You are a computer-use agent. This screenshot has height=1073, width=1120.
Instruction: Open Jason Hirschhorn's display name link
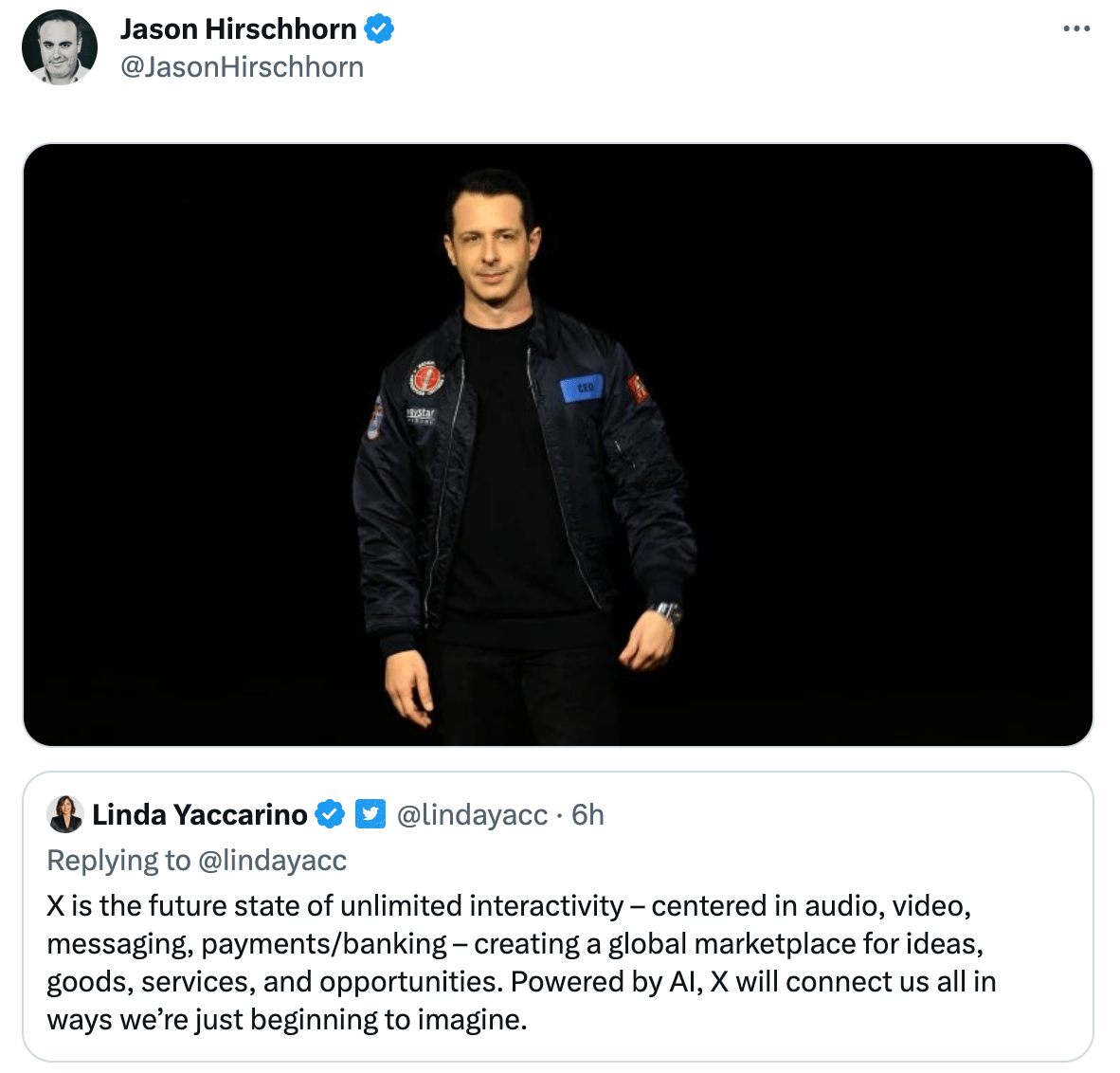click(x=238, y=29)
